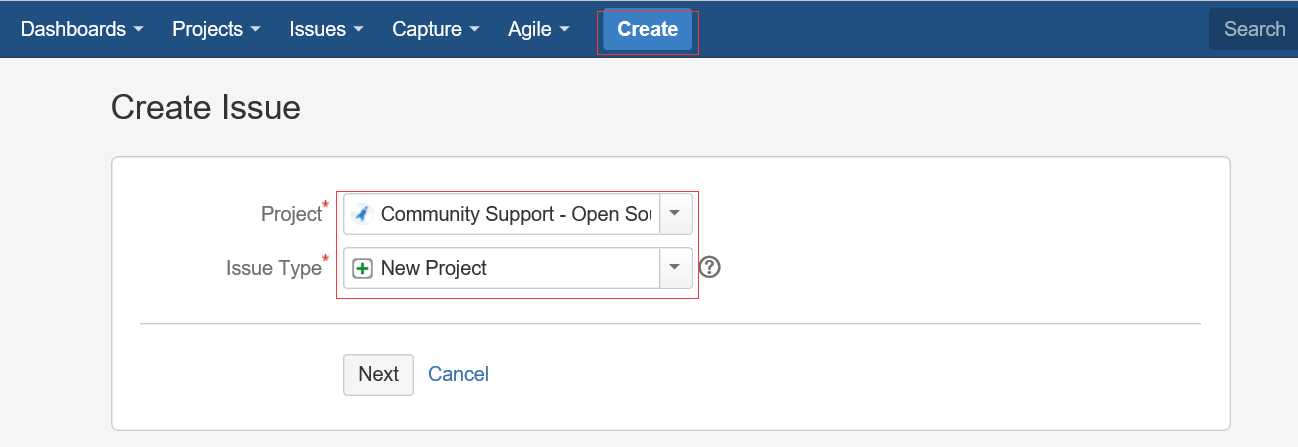Expand the Issue Type dropdown arrow

tap(675, 268)
